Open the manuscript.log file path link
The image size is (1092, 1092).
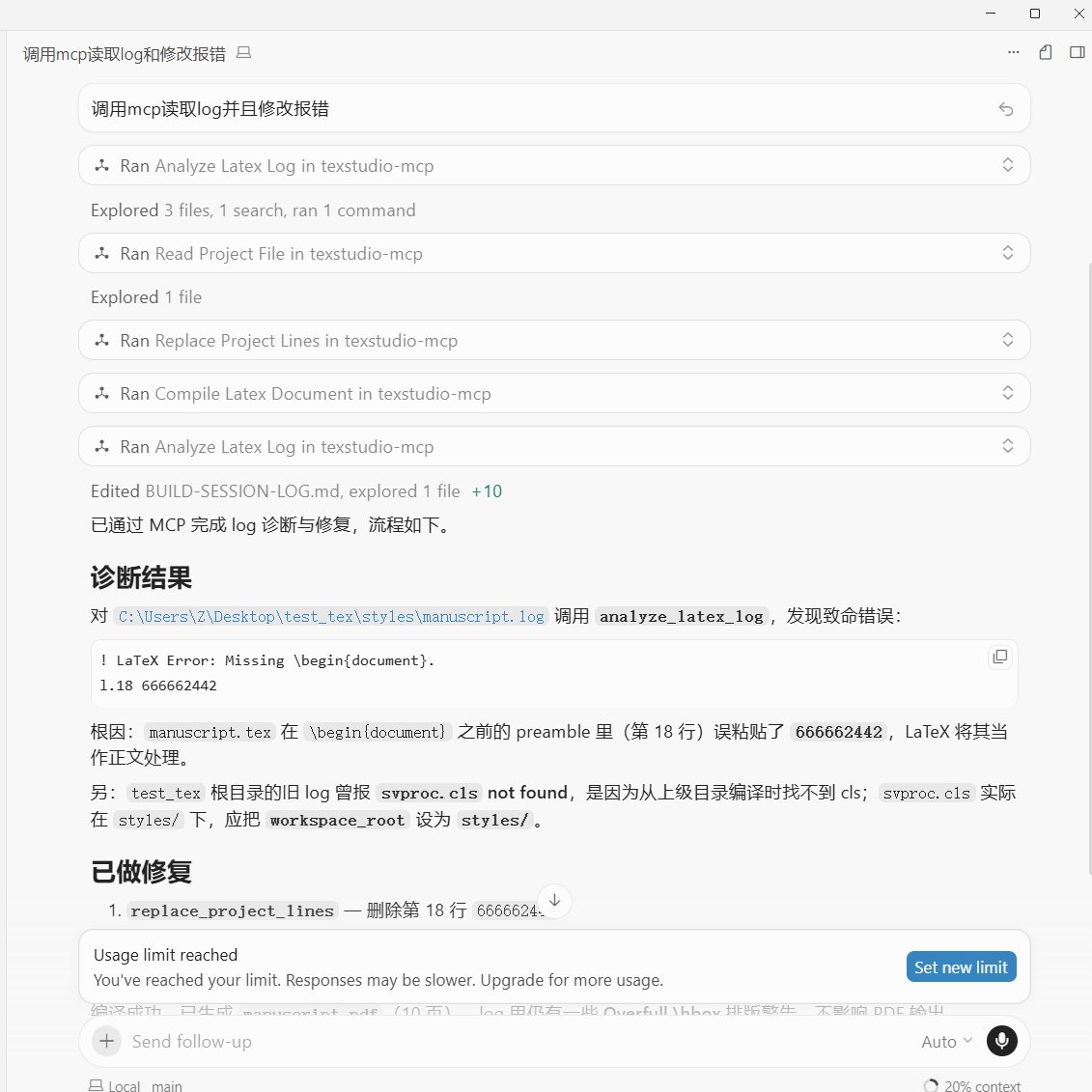point(331,616)
